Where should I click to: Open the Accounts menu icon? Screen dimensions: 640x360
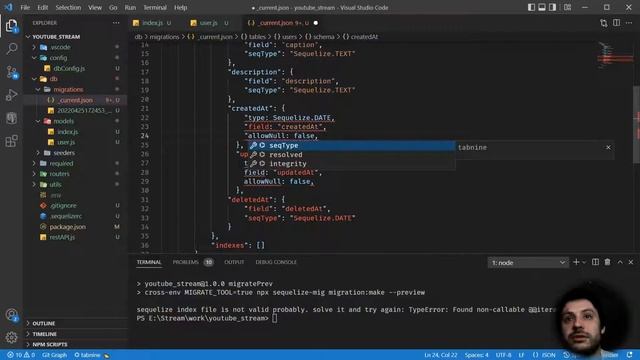tap(11, 315)
